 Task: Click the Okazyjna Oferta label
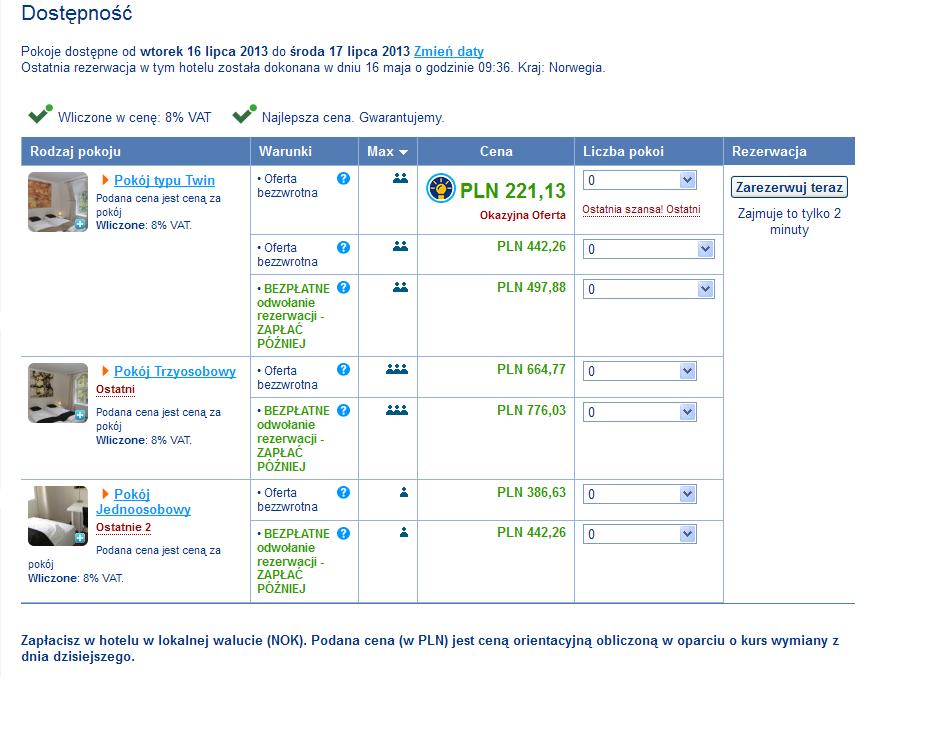(x=522, y=215)
